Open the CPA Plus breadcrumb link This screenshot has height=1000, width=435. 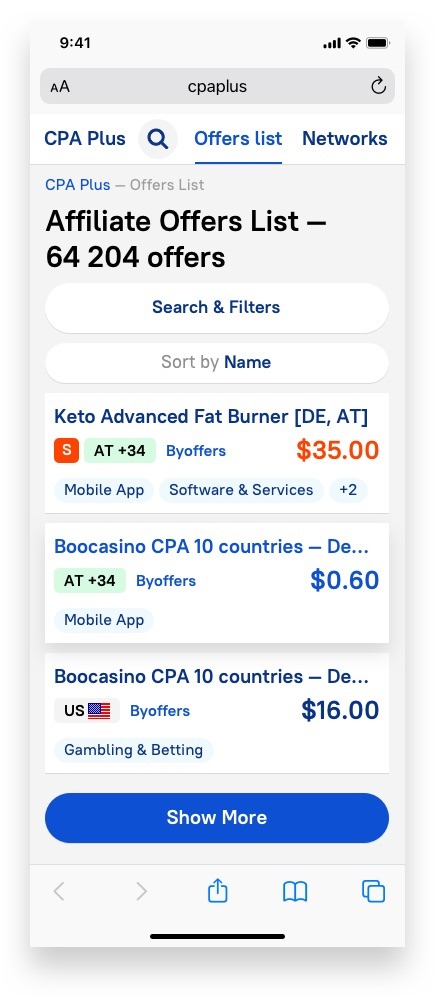78,185
